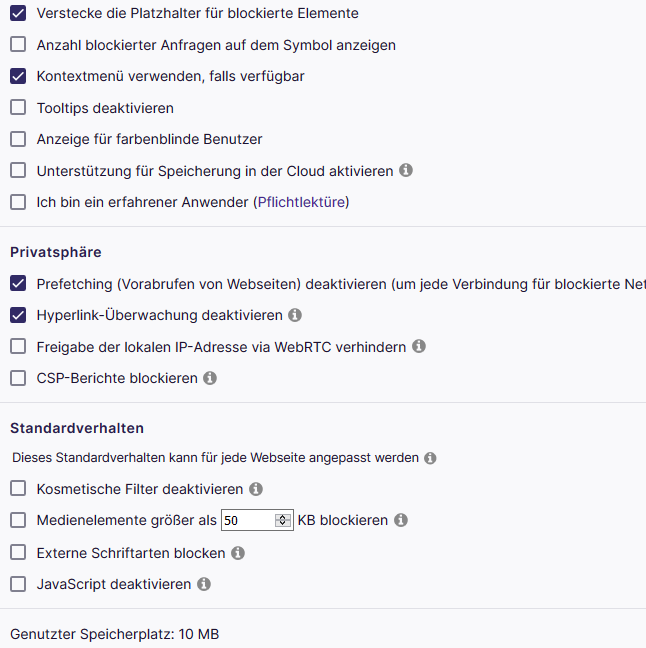Uncheck Kontextmenü verwenden, falls verfügbar
646x648 pixels.
[18, 76]
